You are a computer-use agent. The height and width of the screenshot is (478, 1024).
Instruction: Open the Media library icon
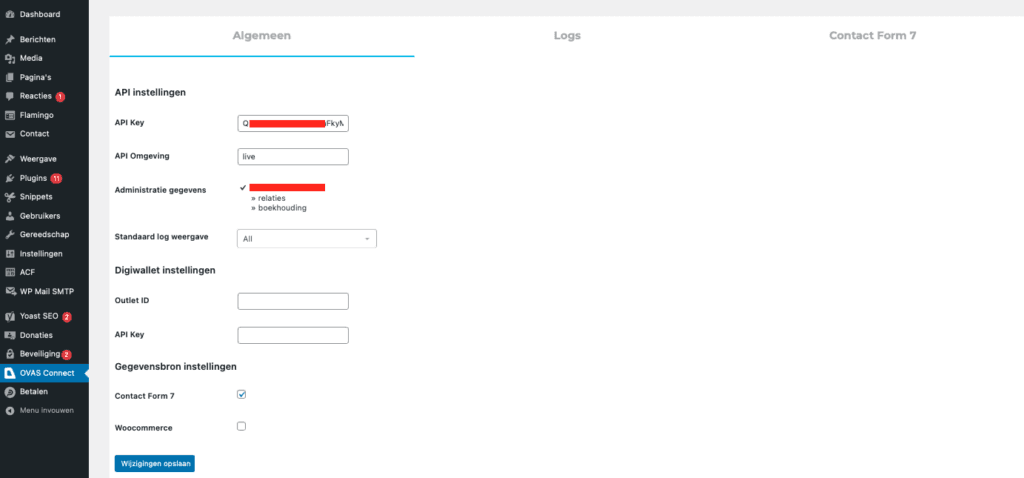pos(10,59)
